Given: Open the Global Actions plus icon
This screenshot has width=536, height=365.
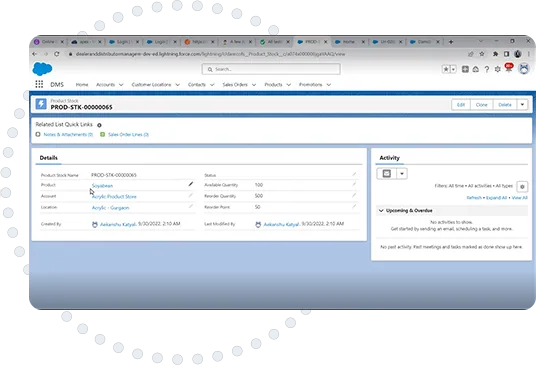Looking at the screenshot, I should (x=465, y=69).
